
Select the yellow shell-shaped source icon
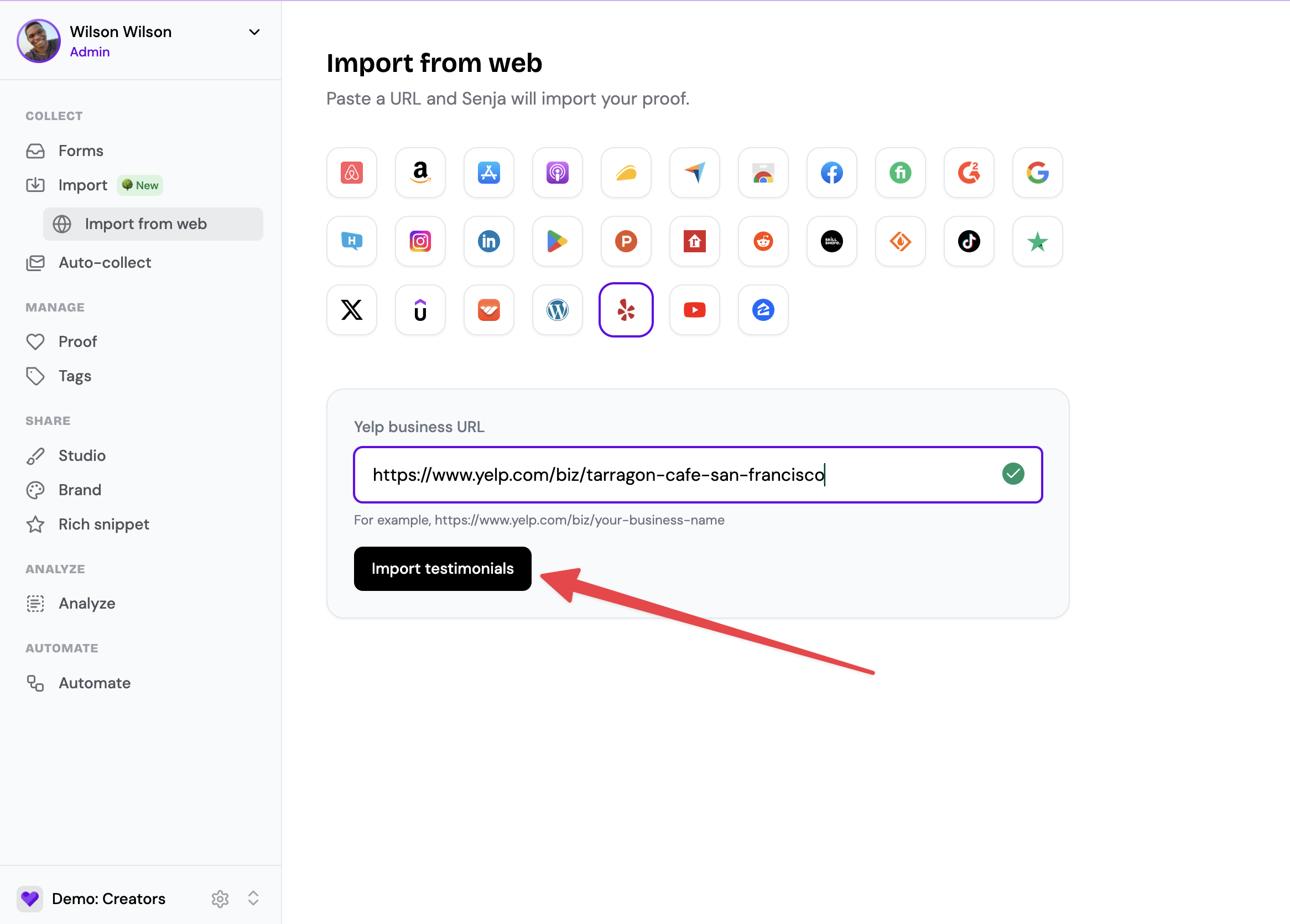click(x=626, y=173)
